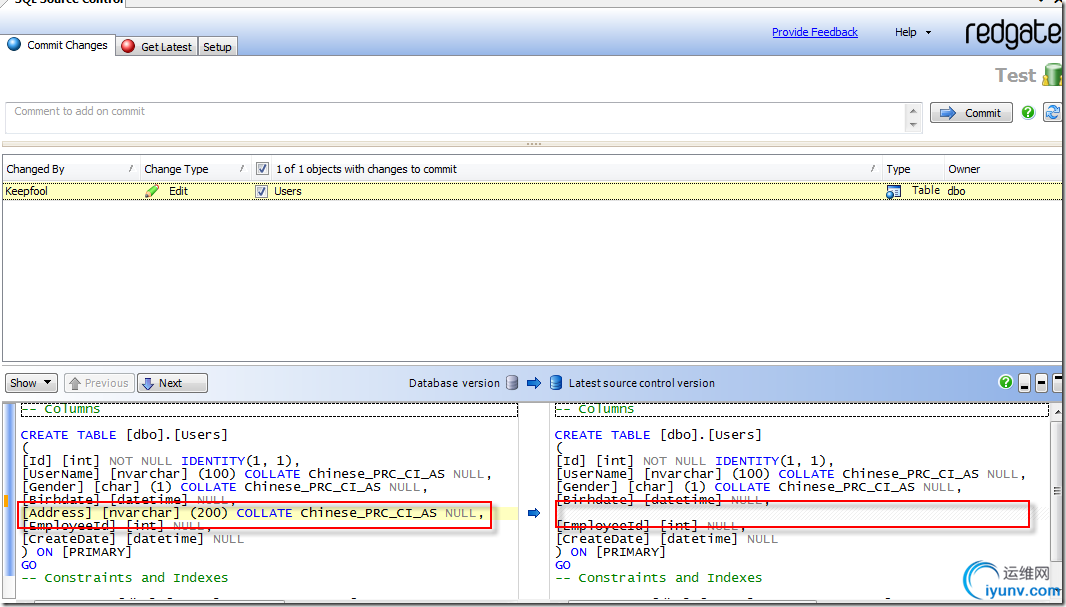
Task: Expand the Help dropdown menu
Action: tap(912, 32)
